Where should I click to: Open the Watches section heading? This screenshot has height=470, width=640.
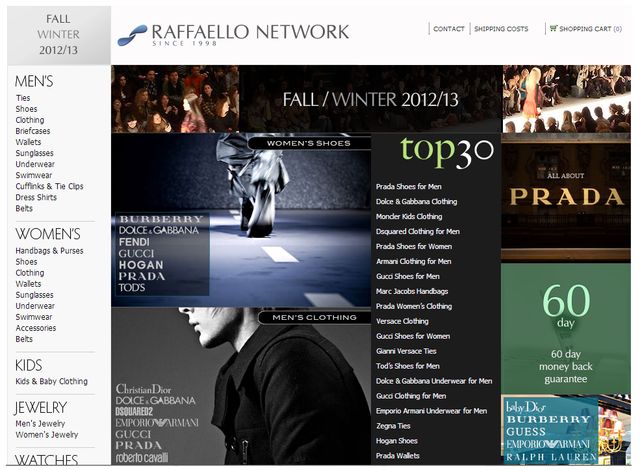point(46,459)
